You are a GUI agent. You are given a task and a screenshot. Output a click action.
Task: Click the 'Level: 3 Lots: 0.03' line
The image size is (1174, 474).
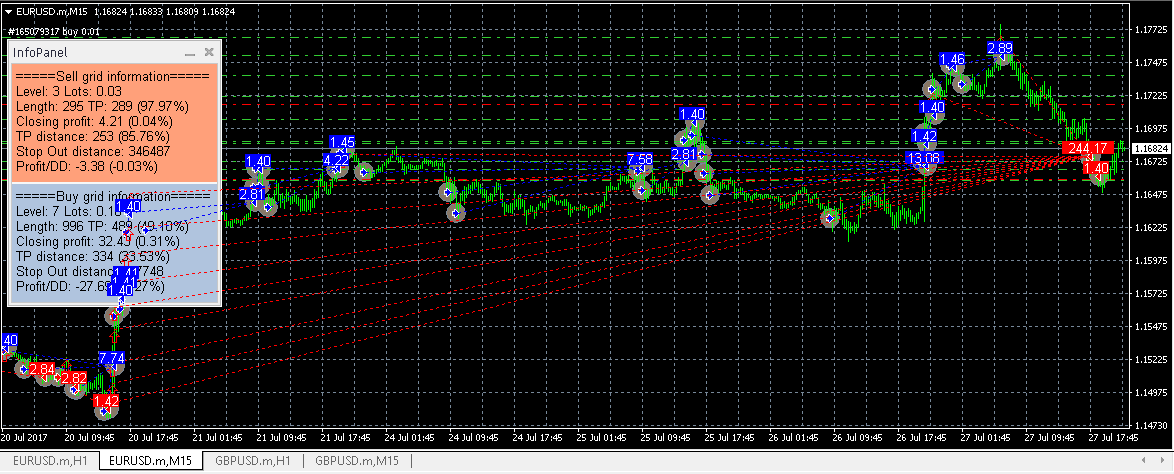coord(70,90)
